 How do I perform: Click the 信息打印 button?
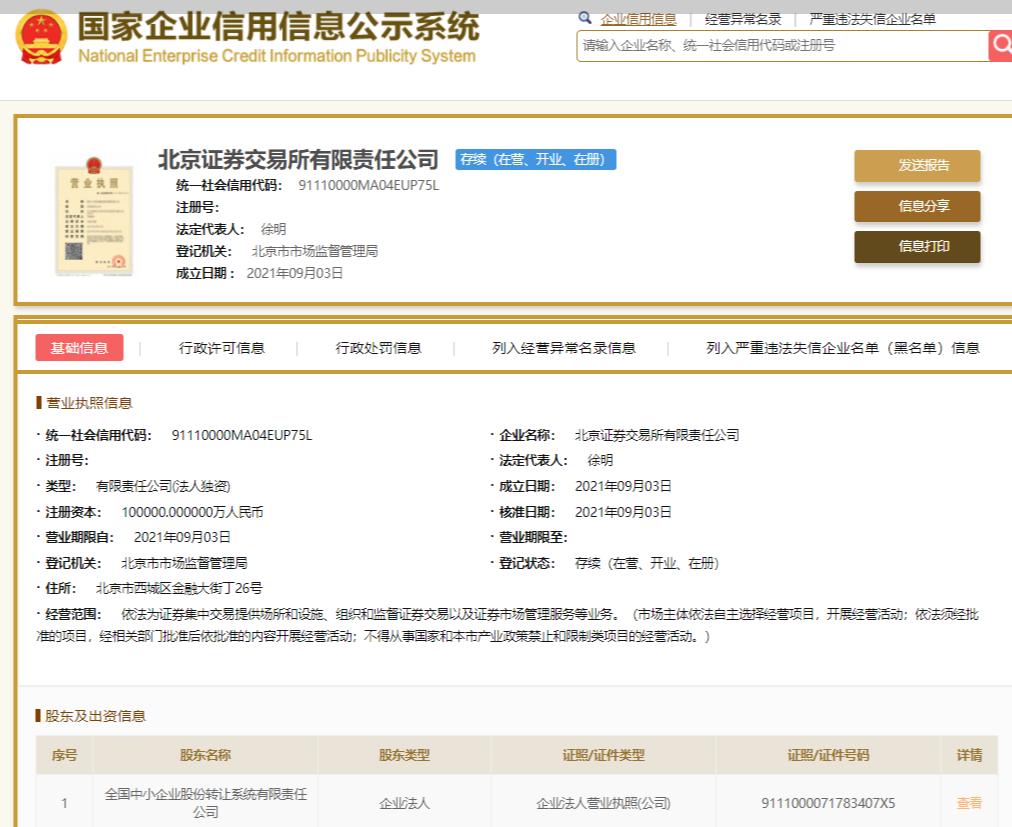pos(917,247)
